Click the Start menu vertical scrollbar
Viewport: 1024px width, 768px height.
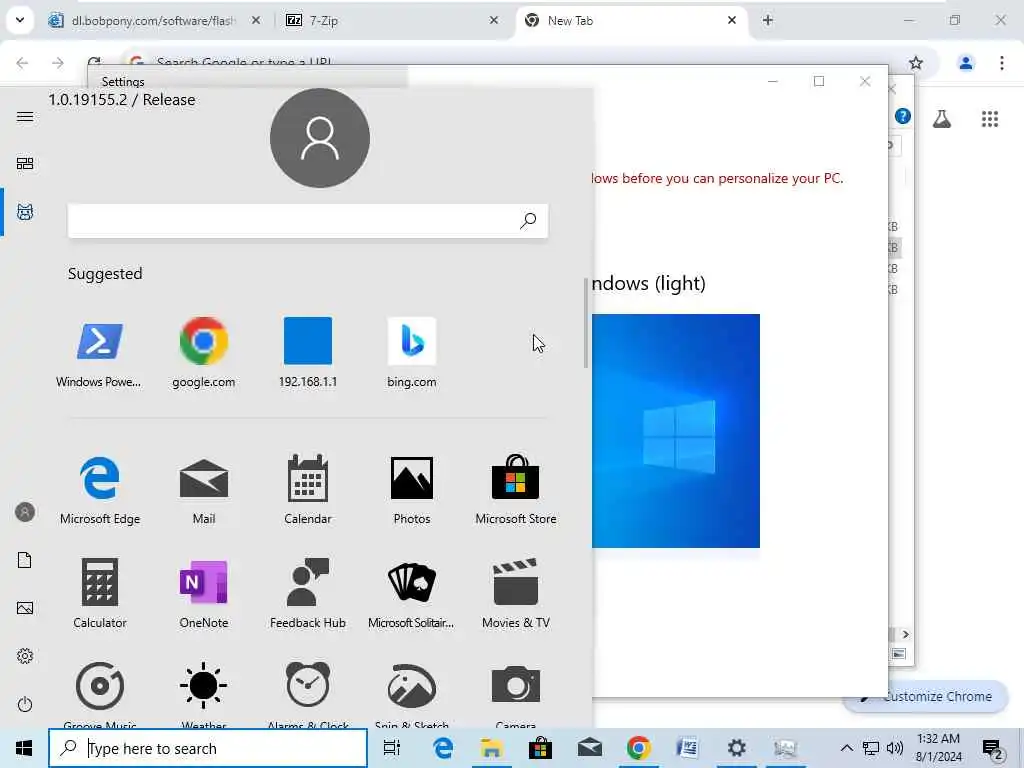pyautogui.click(x=586, y=323)
